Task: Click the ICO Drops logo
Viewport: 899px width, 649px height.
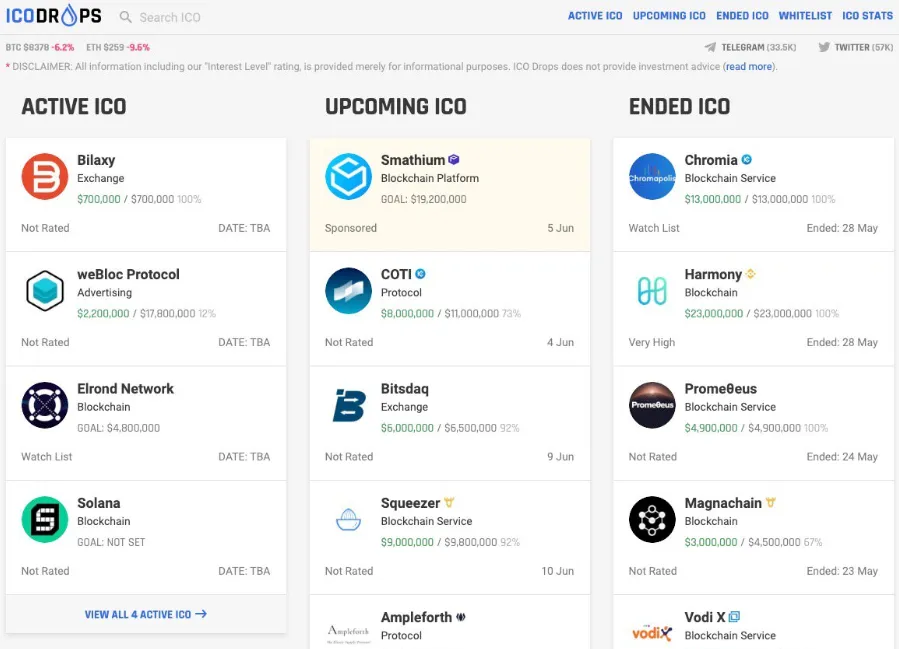Action: tap(53, 15)
